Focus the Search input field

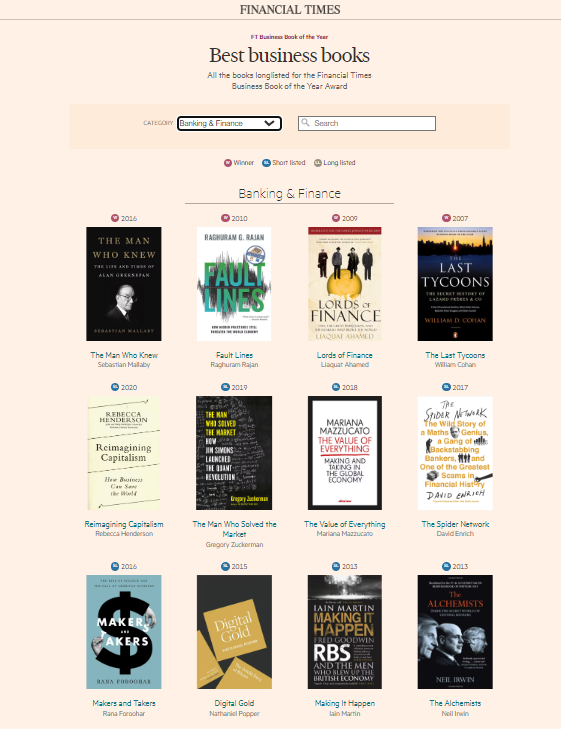pyautogui.click(x=367, y=123)
